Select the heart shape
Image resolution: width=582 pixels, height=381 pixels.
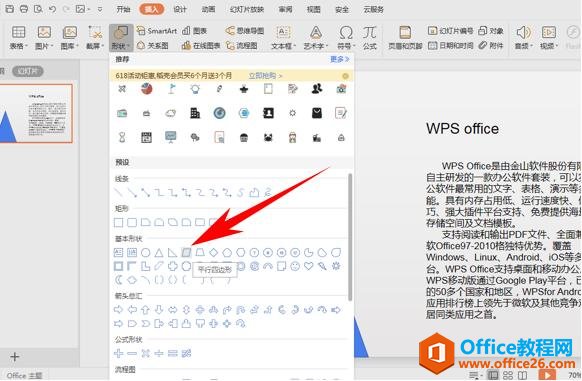pos(308,266)
